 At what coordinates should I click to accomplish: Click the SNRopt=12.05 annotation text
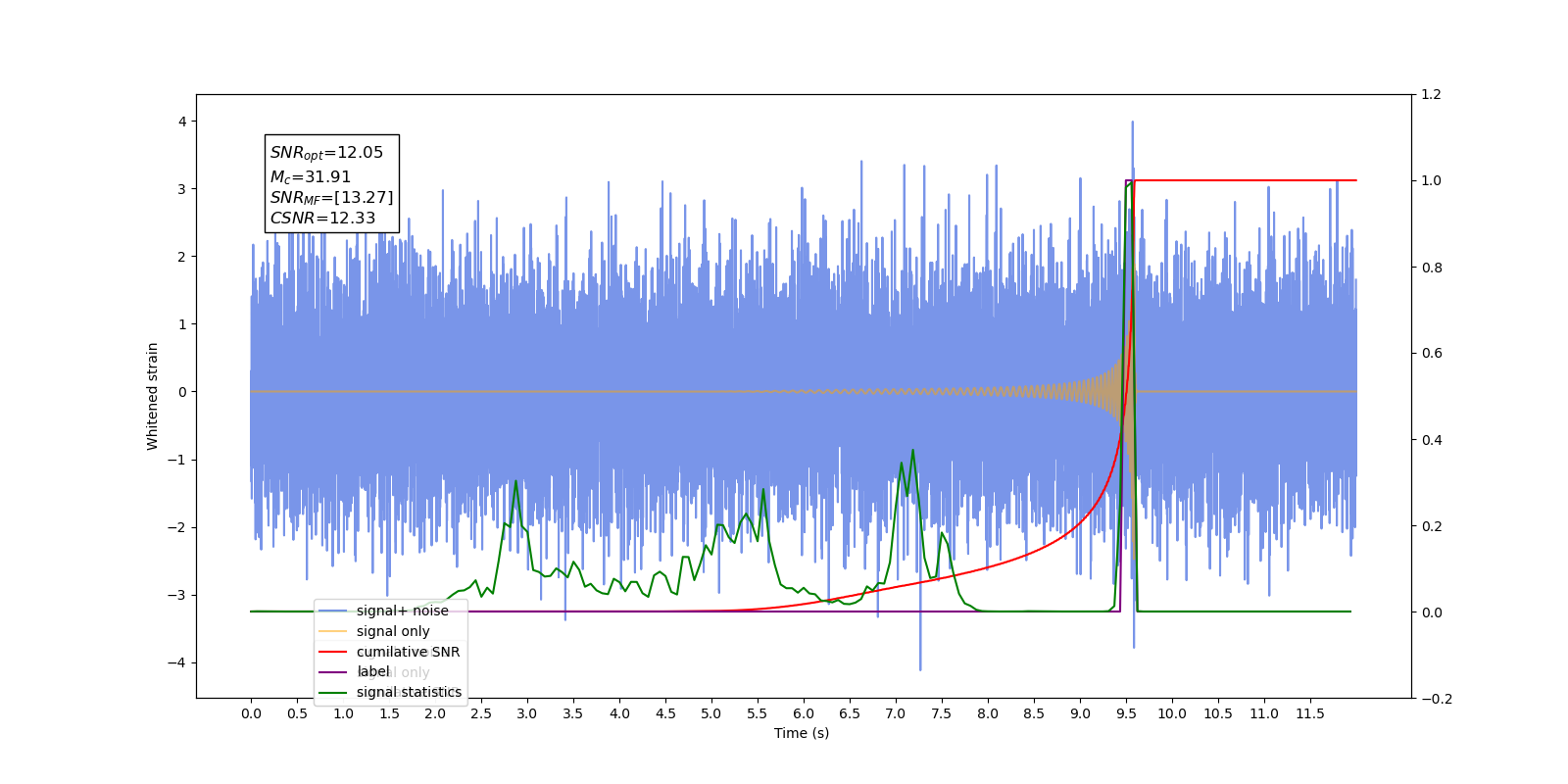pos(326,153)
